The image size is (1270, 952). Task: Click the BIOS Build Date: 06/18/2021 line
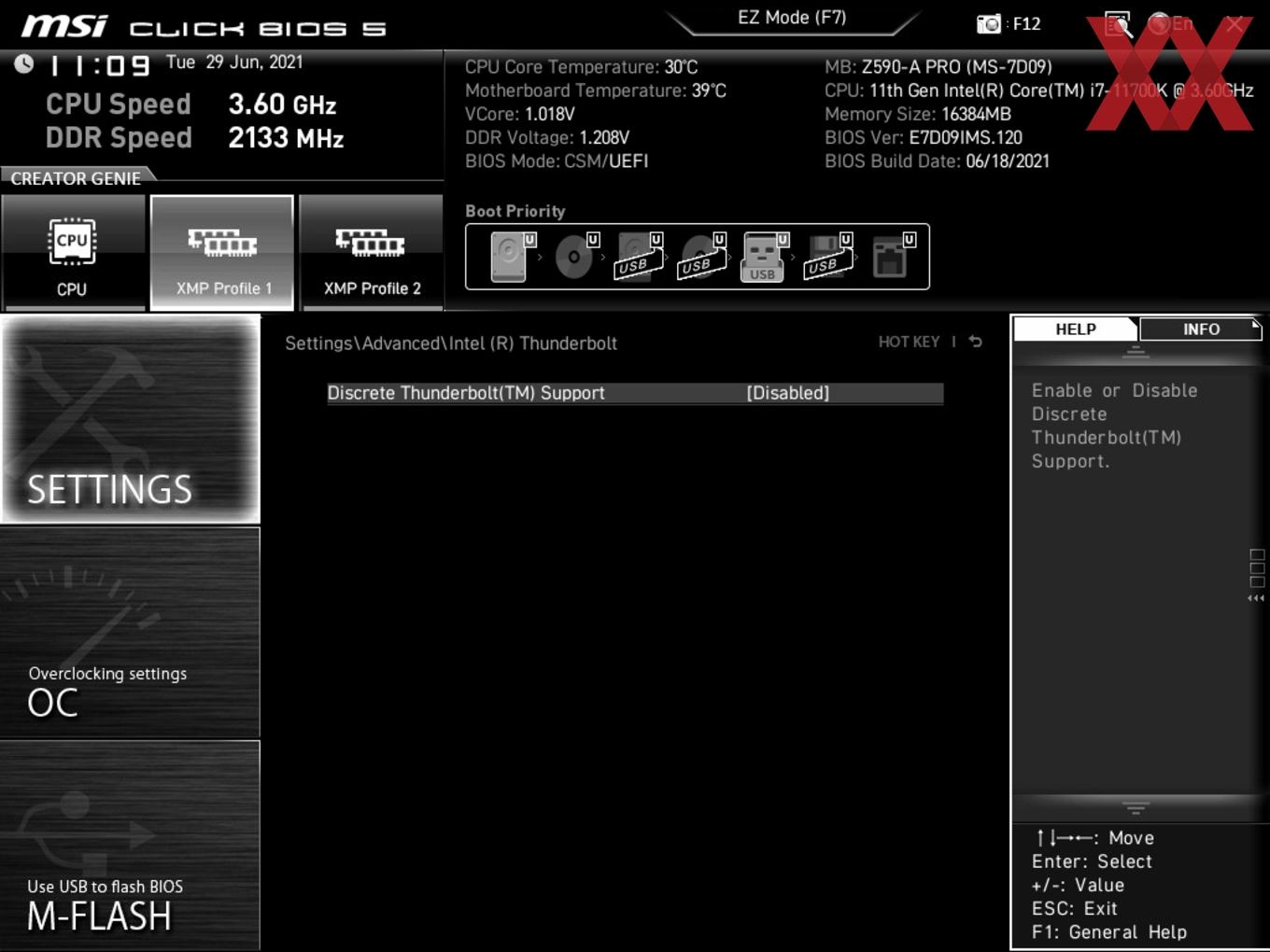937,161
